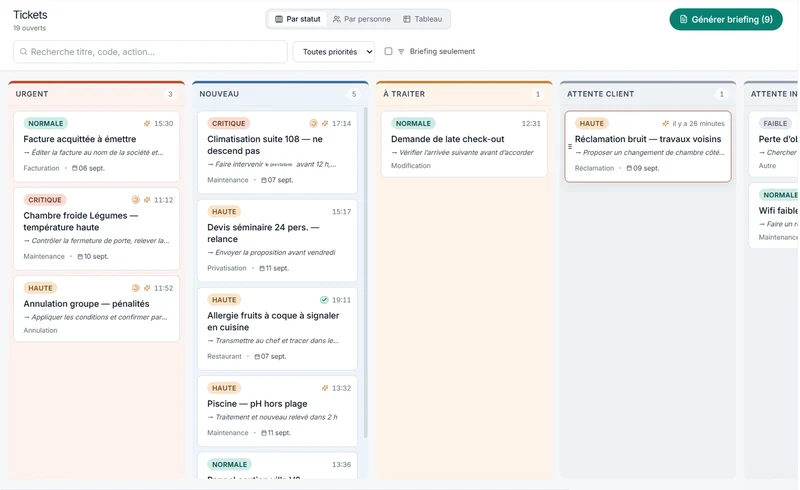
Task: Click the document icon on Générer briefing
Action: coord(683,19)
